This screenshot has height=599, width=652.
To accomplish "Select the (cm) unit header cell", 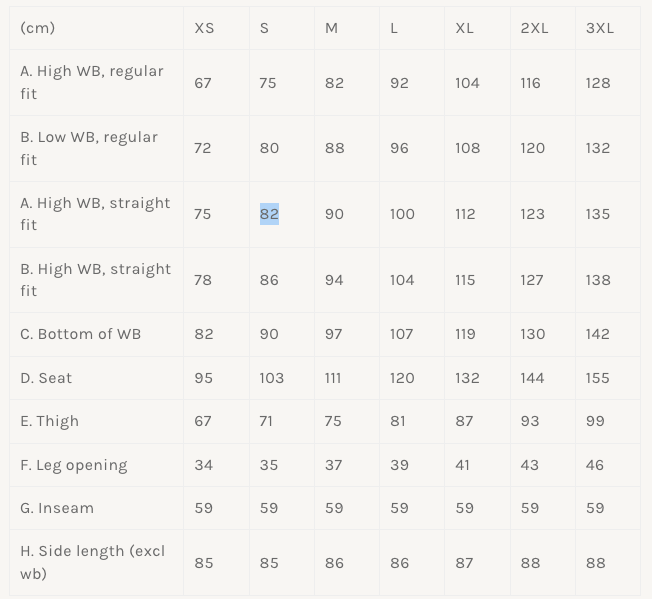I will tap(37, 28).
